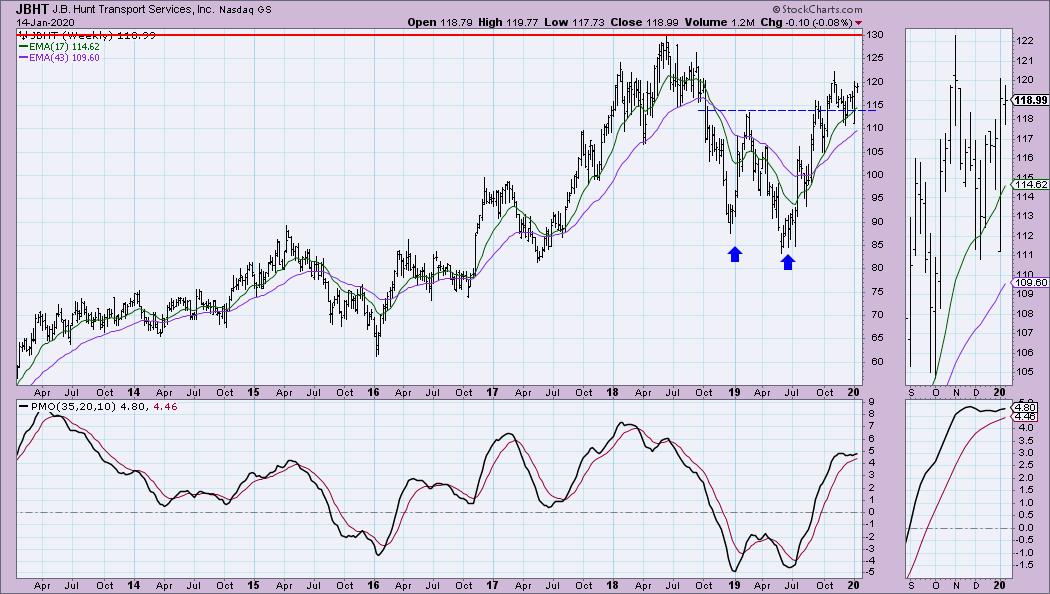Screen dimensions: 1050x594
Task: Click the 130 price axis label
Action: [876, 35]
